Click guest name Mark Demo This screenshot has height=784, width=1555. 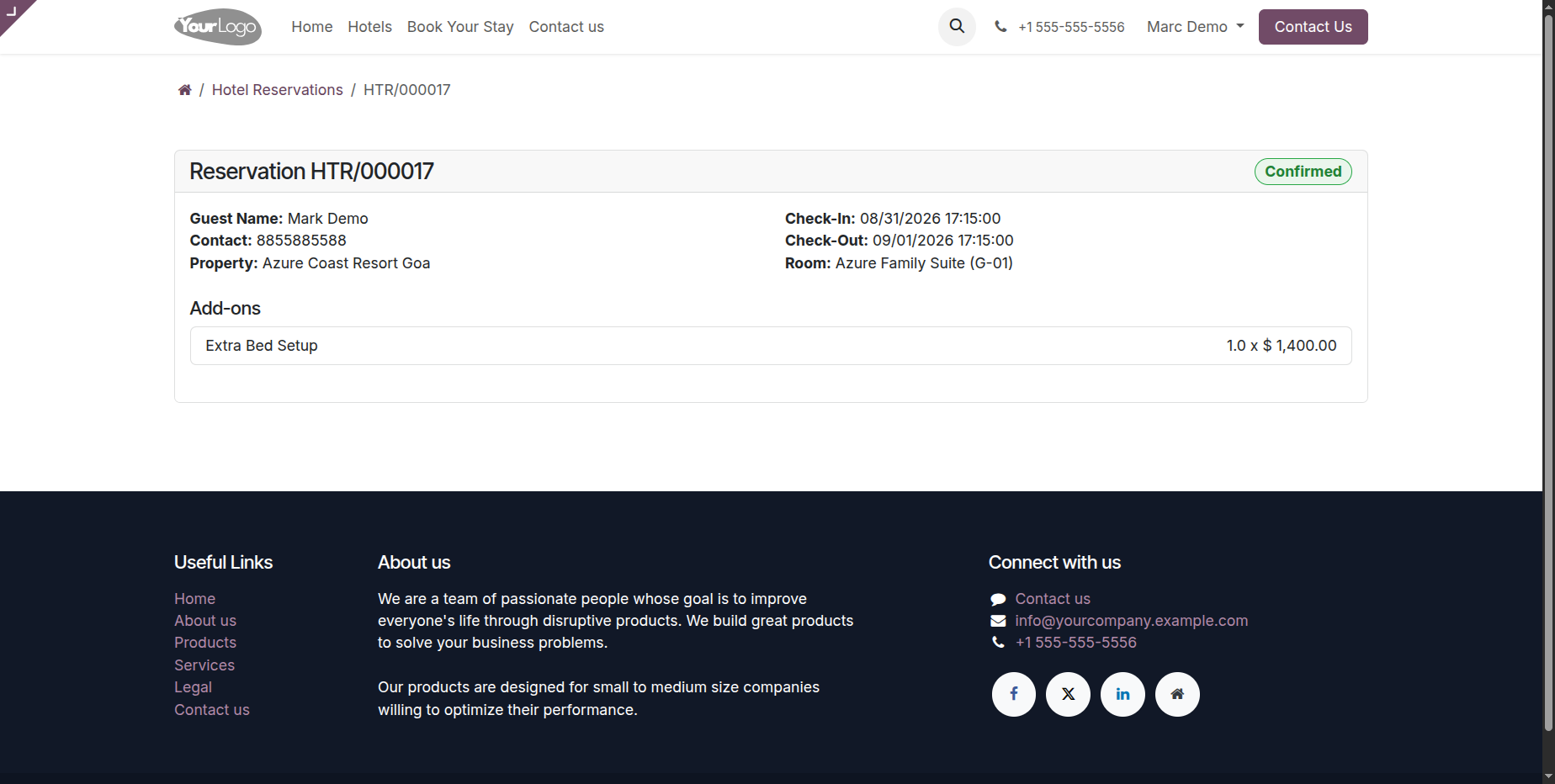(x=328, y=219)
